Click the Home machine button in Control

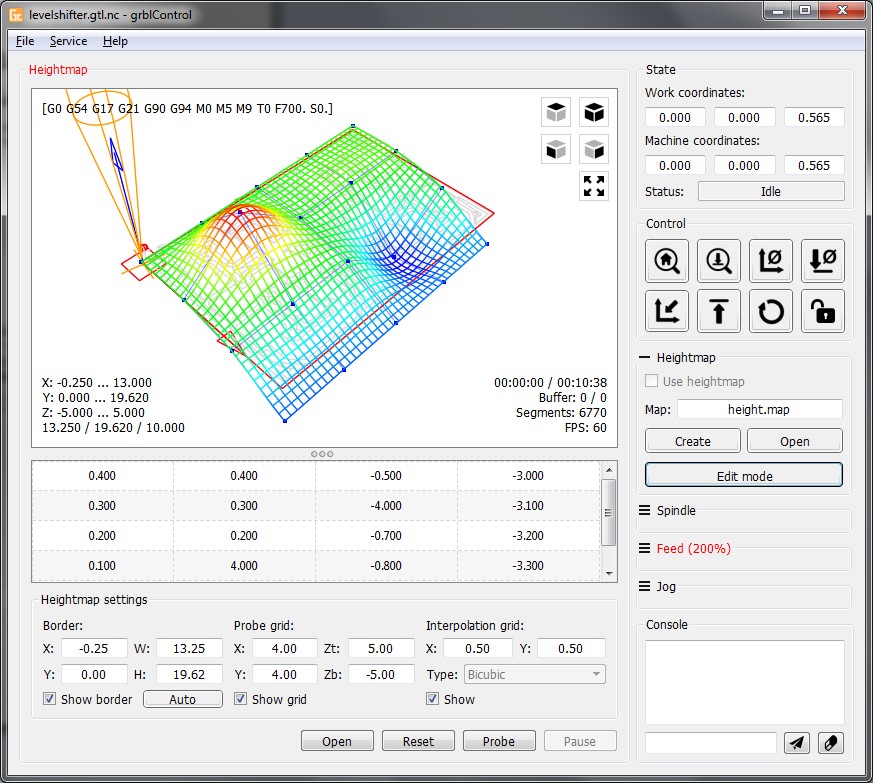click(x=666, y=260)
